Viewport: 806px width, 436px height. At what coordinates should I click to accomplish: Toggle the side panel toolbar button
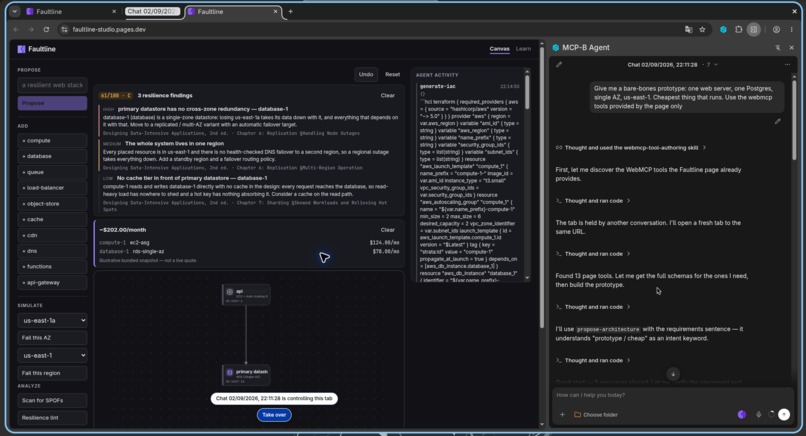[754, 29]
